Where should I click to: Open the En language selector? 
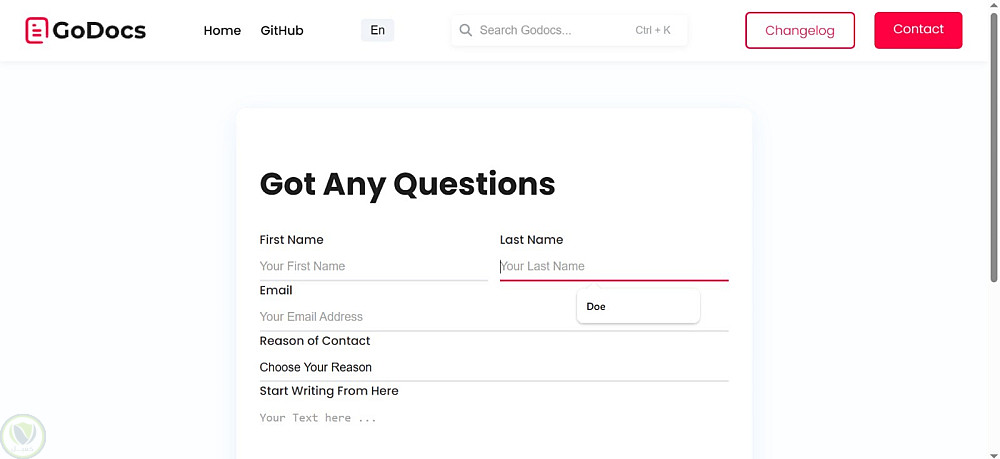tap(377, 30)
